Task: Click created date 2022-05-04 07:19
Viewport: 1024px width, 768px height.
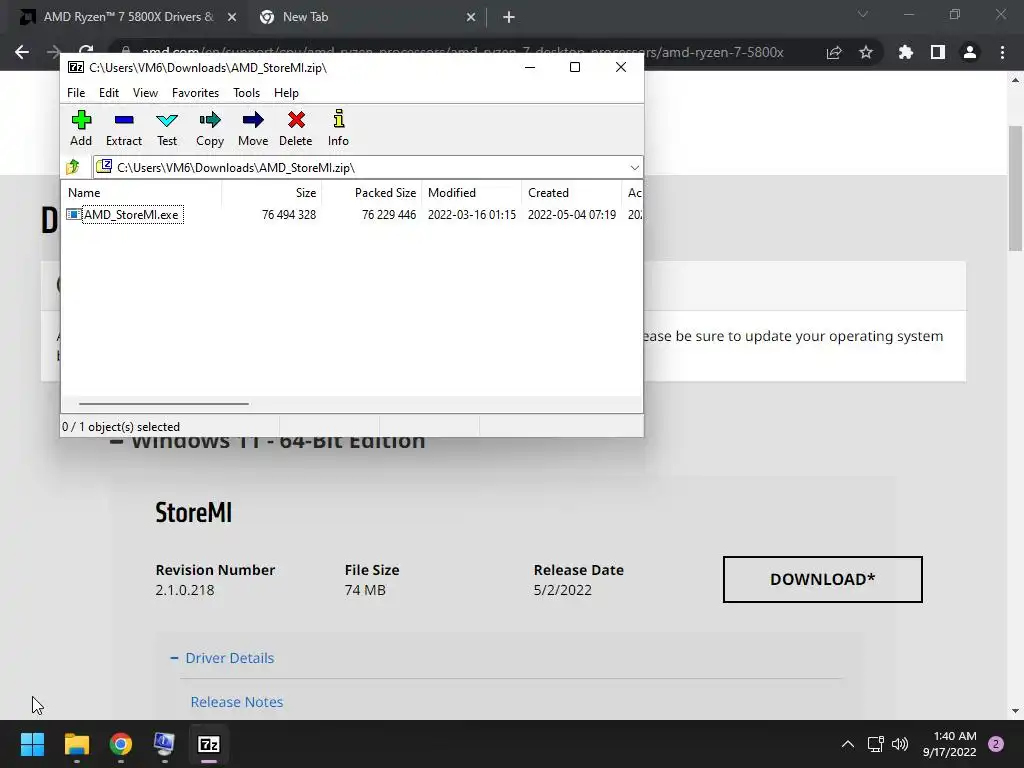Action: (x=571, y=215)
